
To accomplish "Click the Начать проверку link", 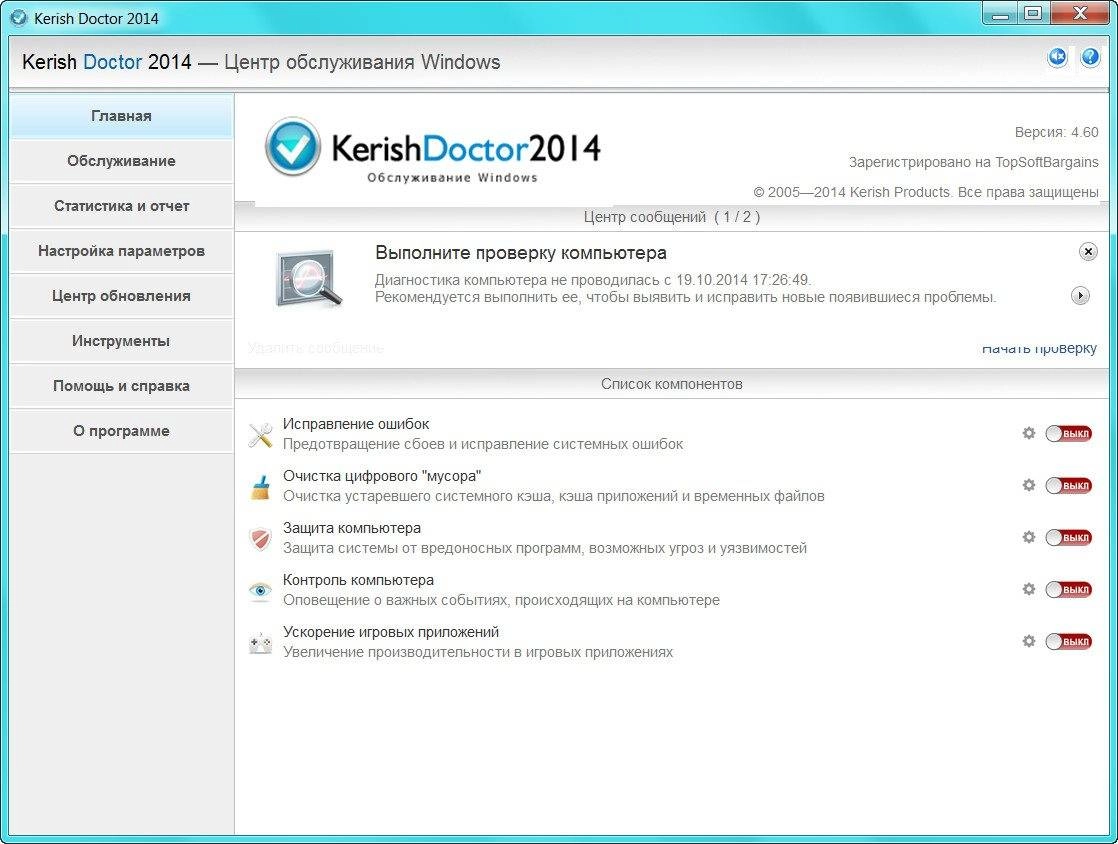I will tap(1039, 348).
